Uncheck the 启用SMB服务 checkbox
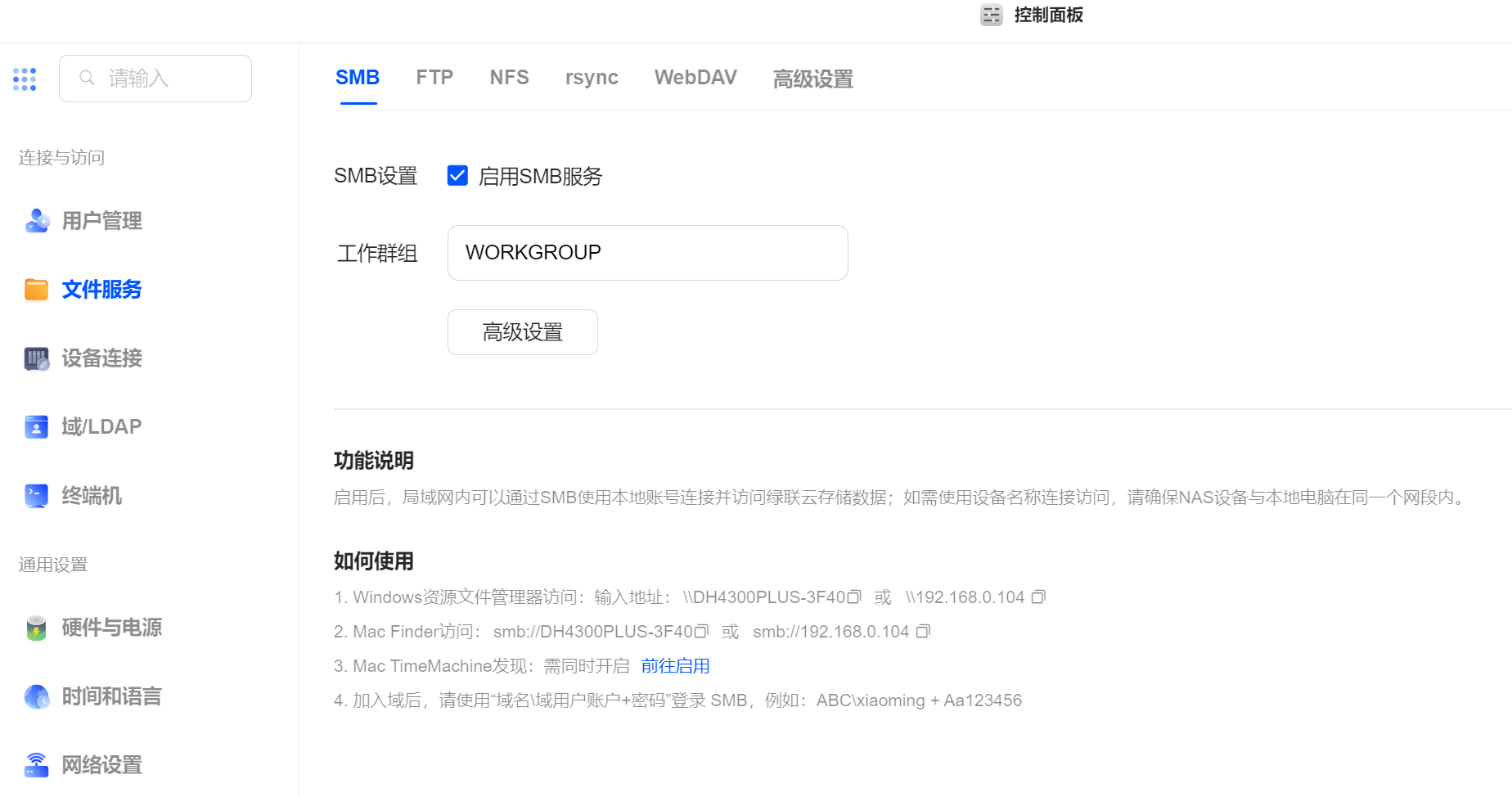1512x797 pixels. 457,176
